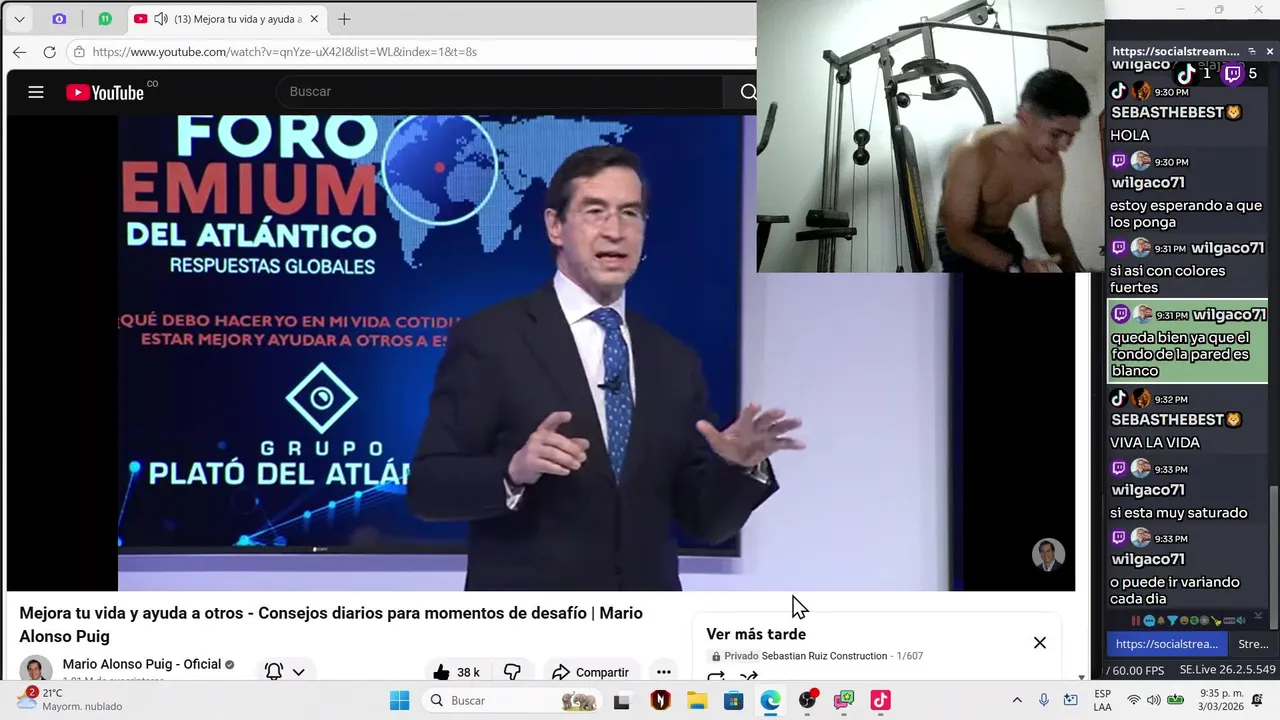The height and width of the screenshot is (720, 1280).
Task: Select highlighted 'queda bien ya que el fondo' message
Action: 1187,342
